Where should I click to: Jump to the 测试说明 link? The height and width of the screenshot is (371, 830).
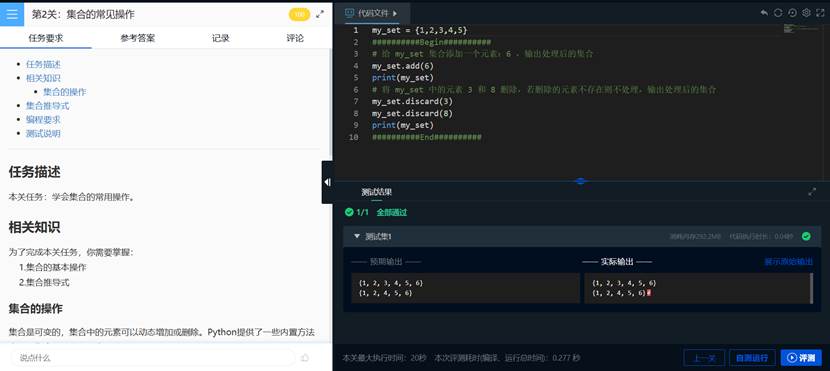tap(43, 133)
